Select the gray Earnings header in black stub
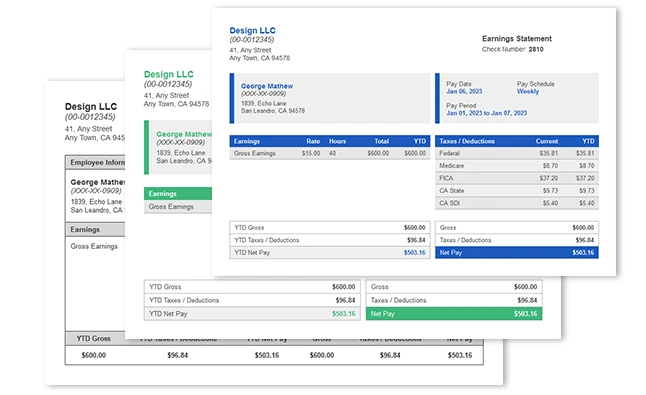 pyautogui.click(x=95, y=229)
